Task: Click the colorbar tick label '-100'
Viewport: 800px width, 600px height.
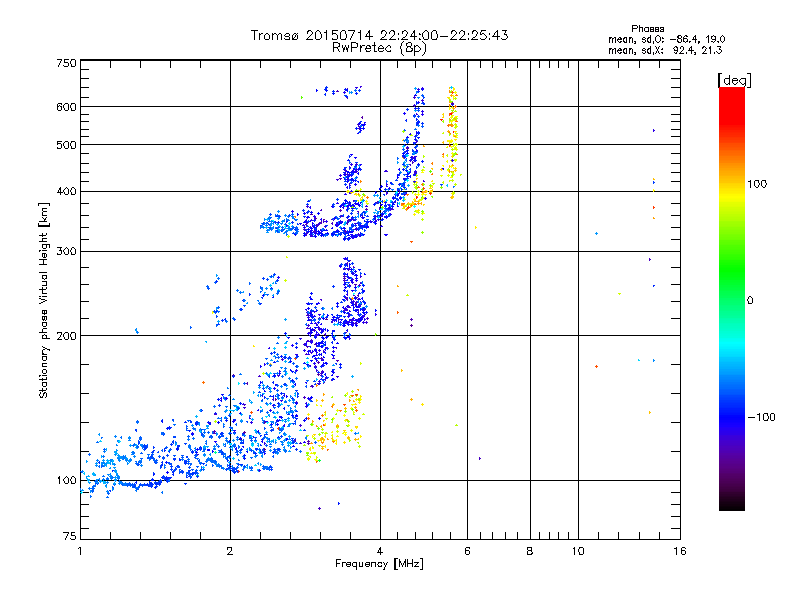Action: coord(761,417)
